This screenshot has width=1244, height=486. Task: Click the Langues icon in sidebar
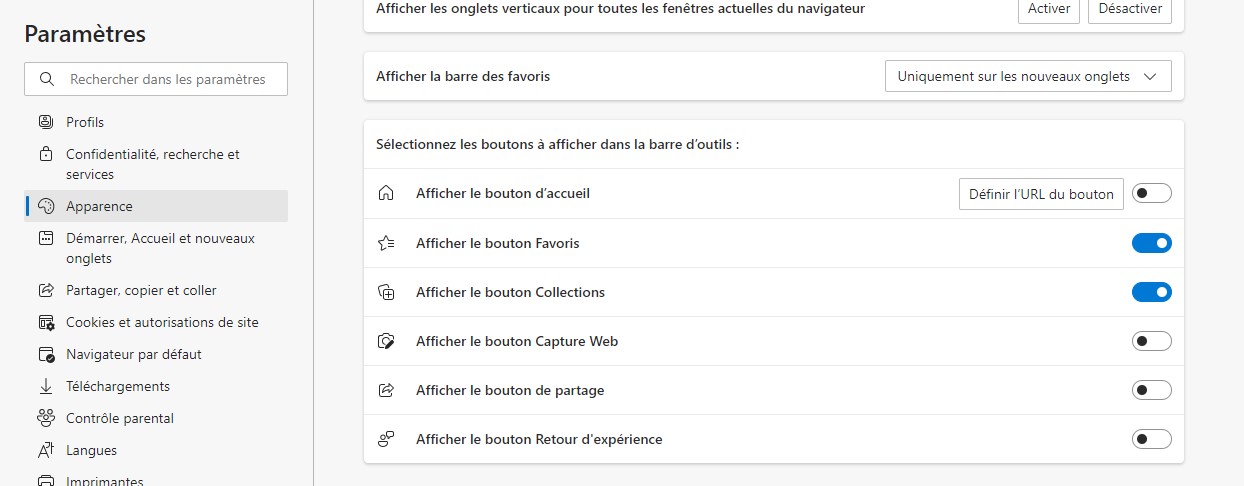point(46,450)
